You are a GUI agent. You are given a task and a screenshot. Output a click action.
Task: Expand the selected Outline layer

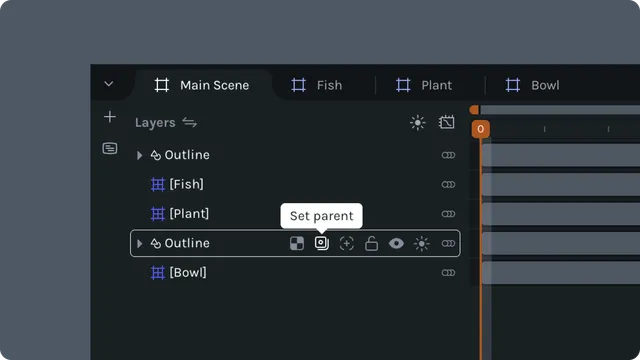[140, 243]
